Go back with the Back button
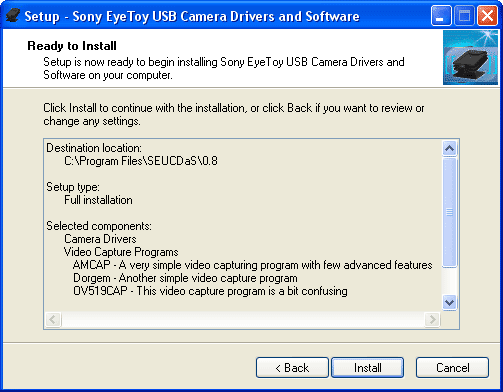 tap(292, 368)
